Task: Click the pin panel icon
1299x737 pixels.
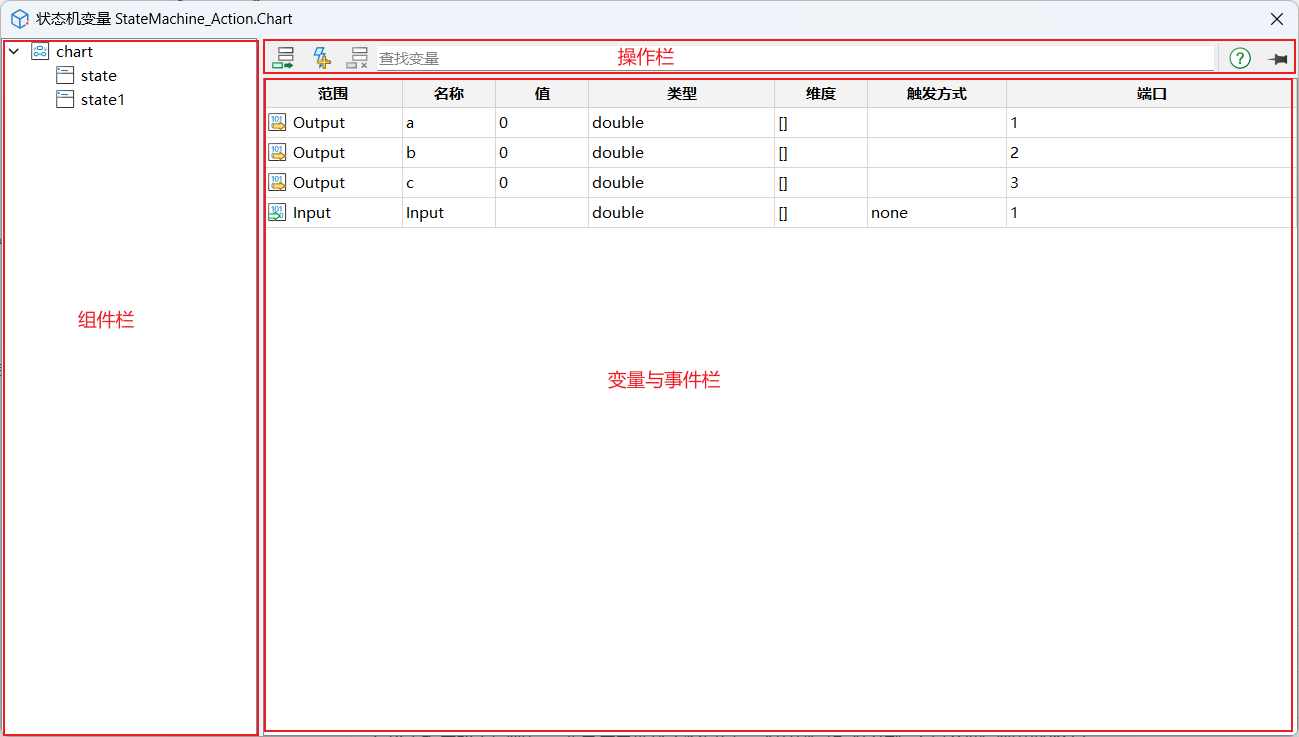Action: click(1277, 59)
